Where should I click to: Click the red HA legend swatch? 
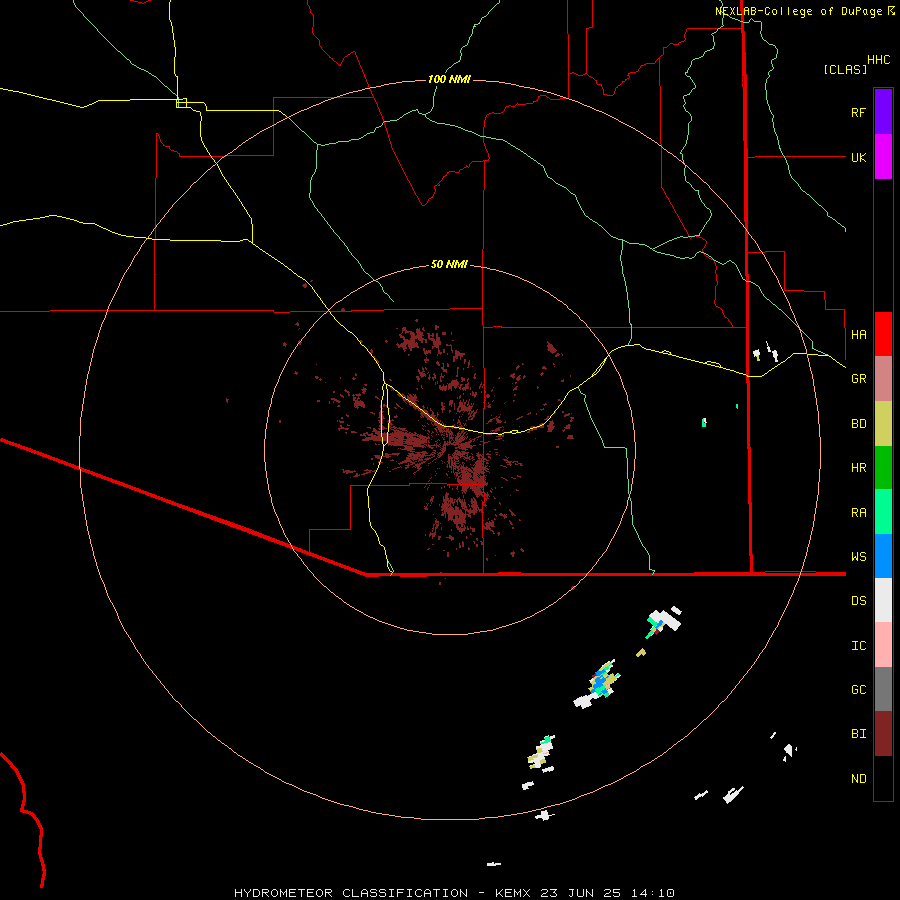(x=883, y=334)
